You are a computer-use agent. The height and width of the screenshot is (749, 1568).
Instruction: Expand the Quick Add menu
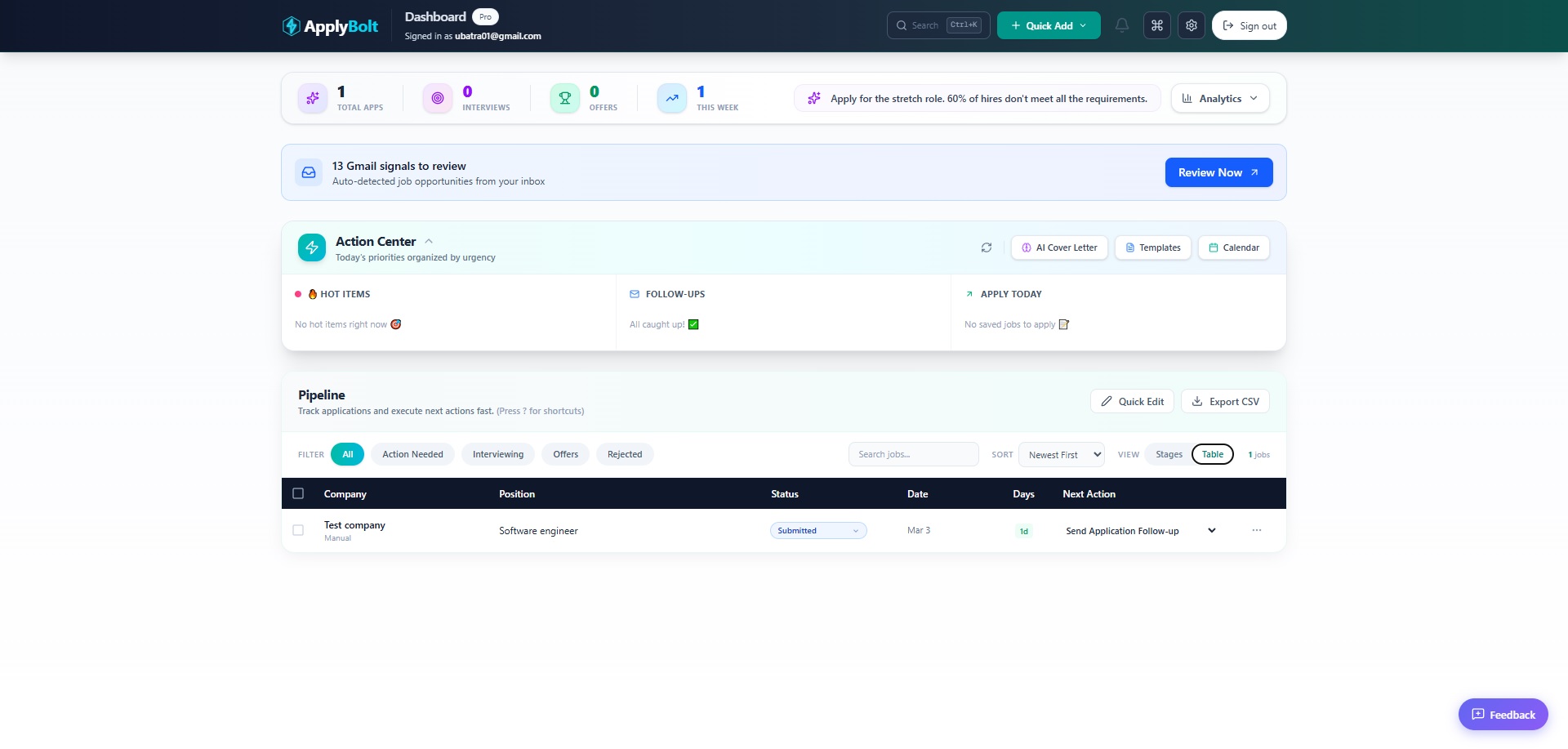tap(1049, 25)
